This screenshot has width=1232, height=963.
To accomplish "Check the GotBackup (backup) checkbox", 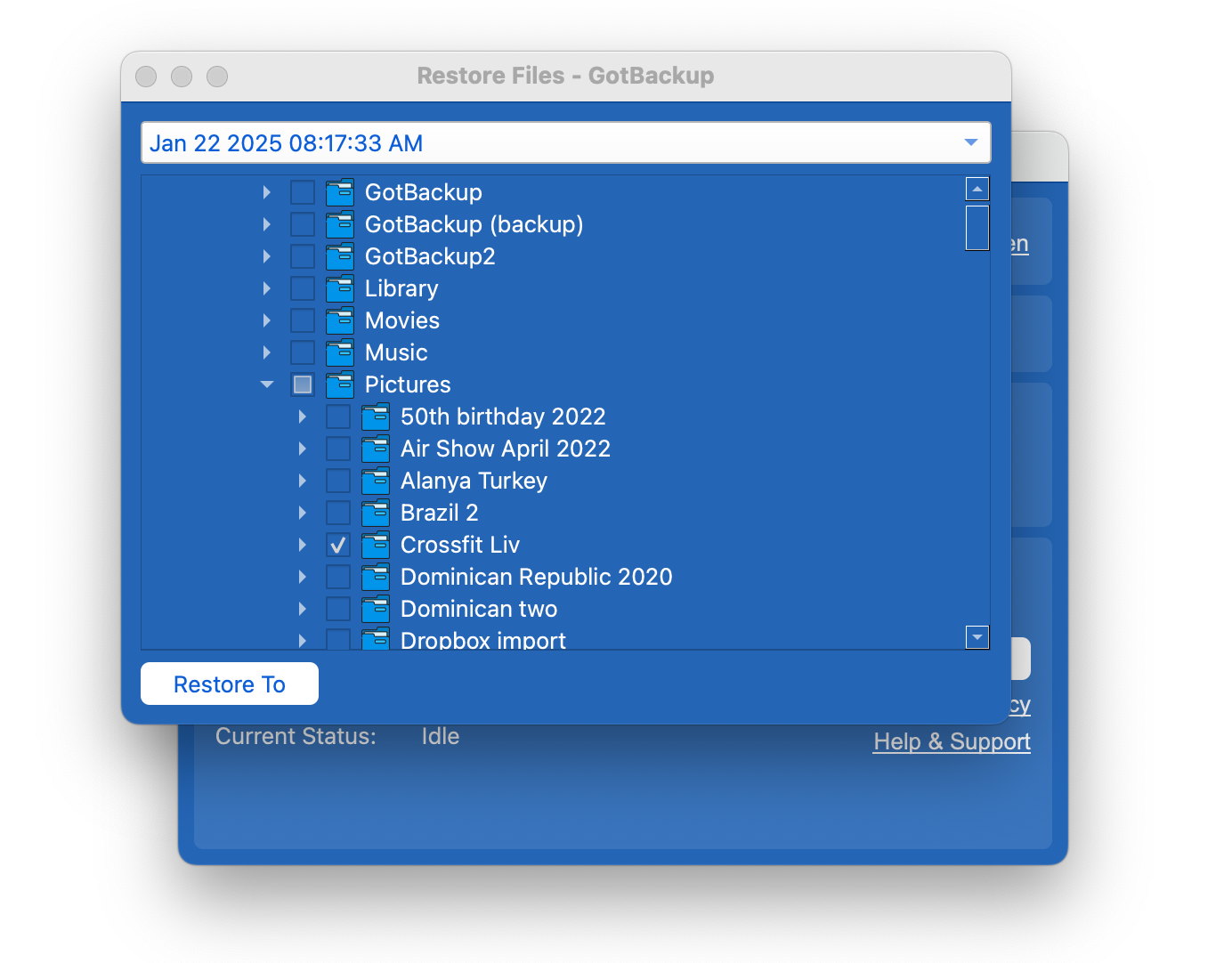I will pos(303,224).
